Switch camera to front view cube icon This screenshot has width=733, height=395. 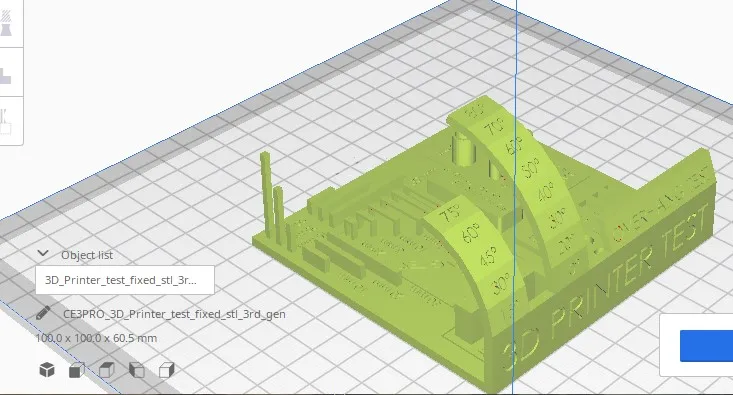click(x=77, y=370)
